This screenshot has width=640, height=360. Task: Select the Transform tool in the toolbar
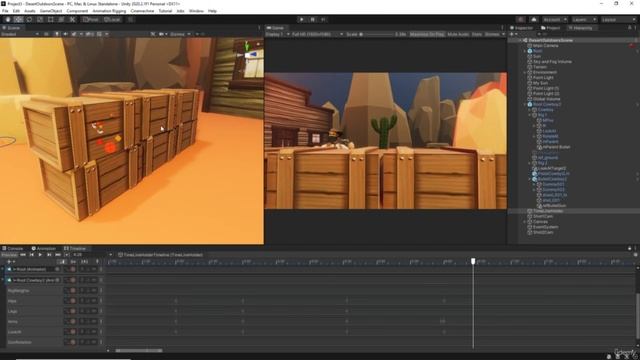click(x=61, y=20)
